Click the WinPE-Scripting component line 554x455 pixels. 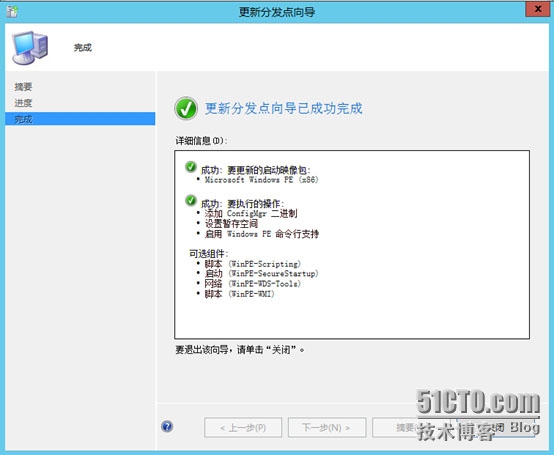click(x=253, y=264)
